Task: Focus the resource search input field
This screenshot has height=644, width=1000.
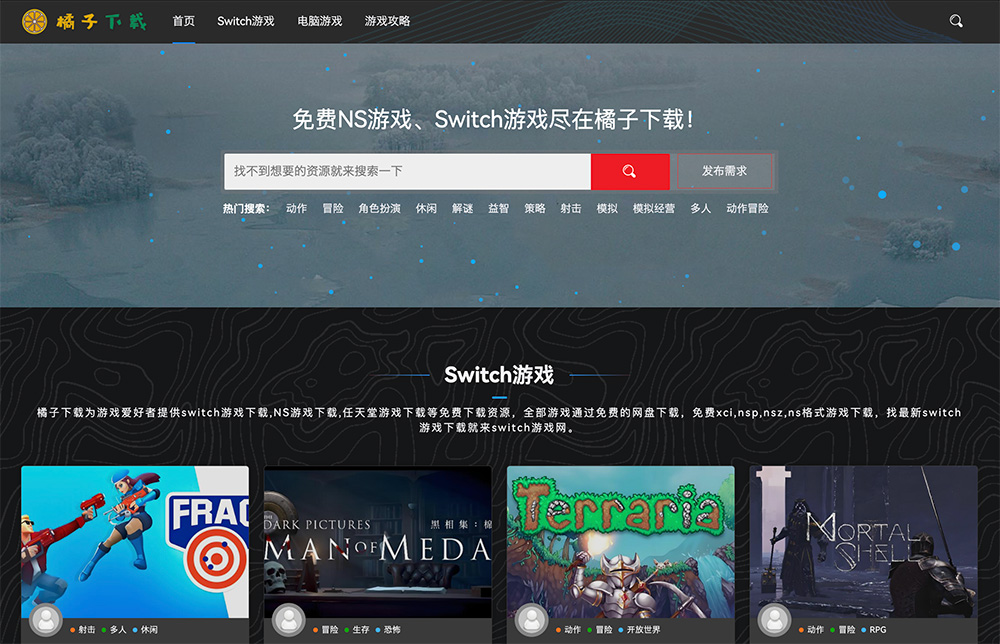Action: pos(408,171)
